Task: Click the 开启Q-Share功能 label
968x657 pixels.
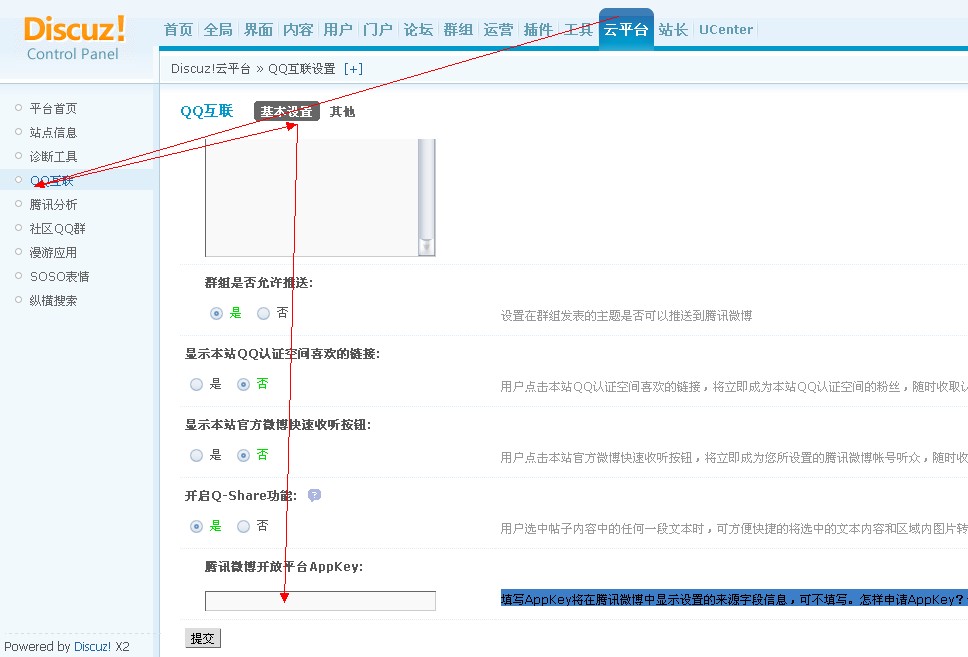Action: point(241,496)
